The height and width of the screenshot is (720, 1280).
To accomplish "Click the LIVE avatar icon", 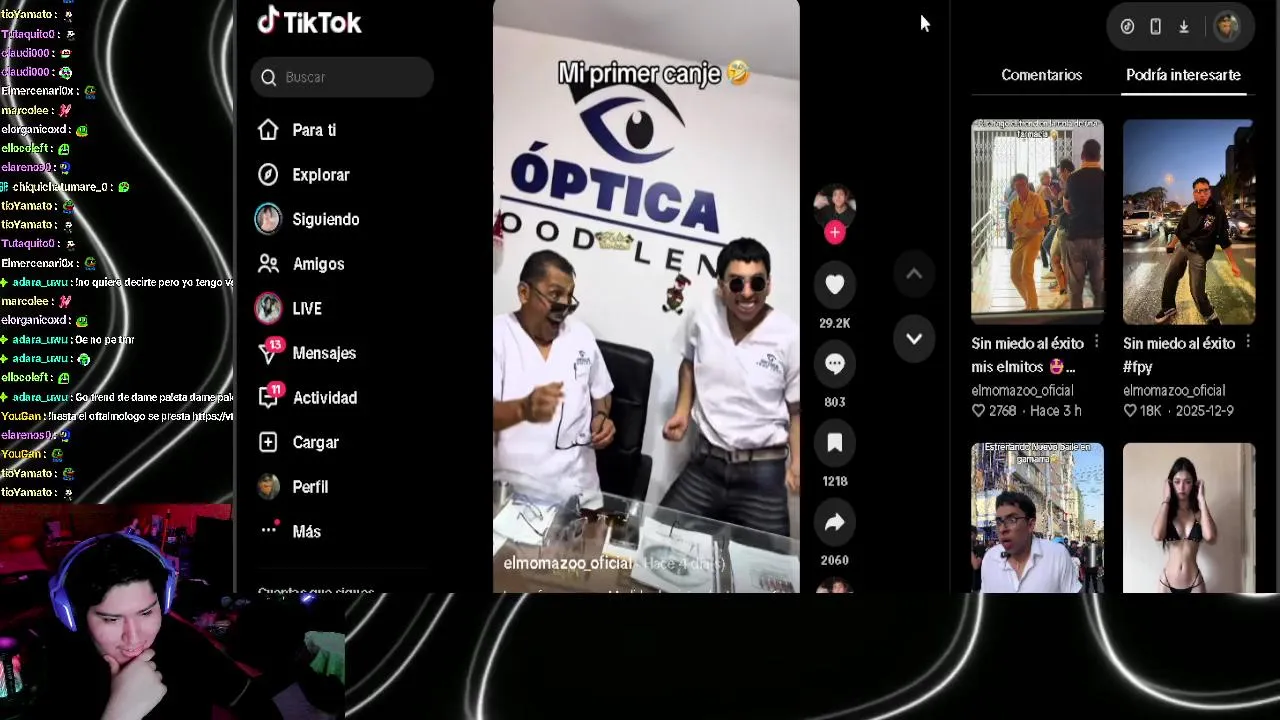I will point(268,308).
